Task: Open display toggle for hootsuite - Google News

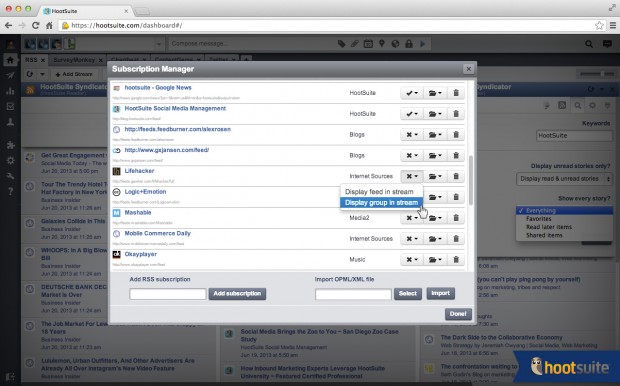Action: point(412,93)
